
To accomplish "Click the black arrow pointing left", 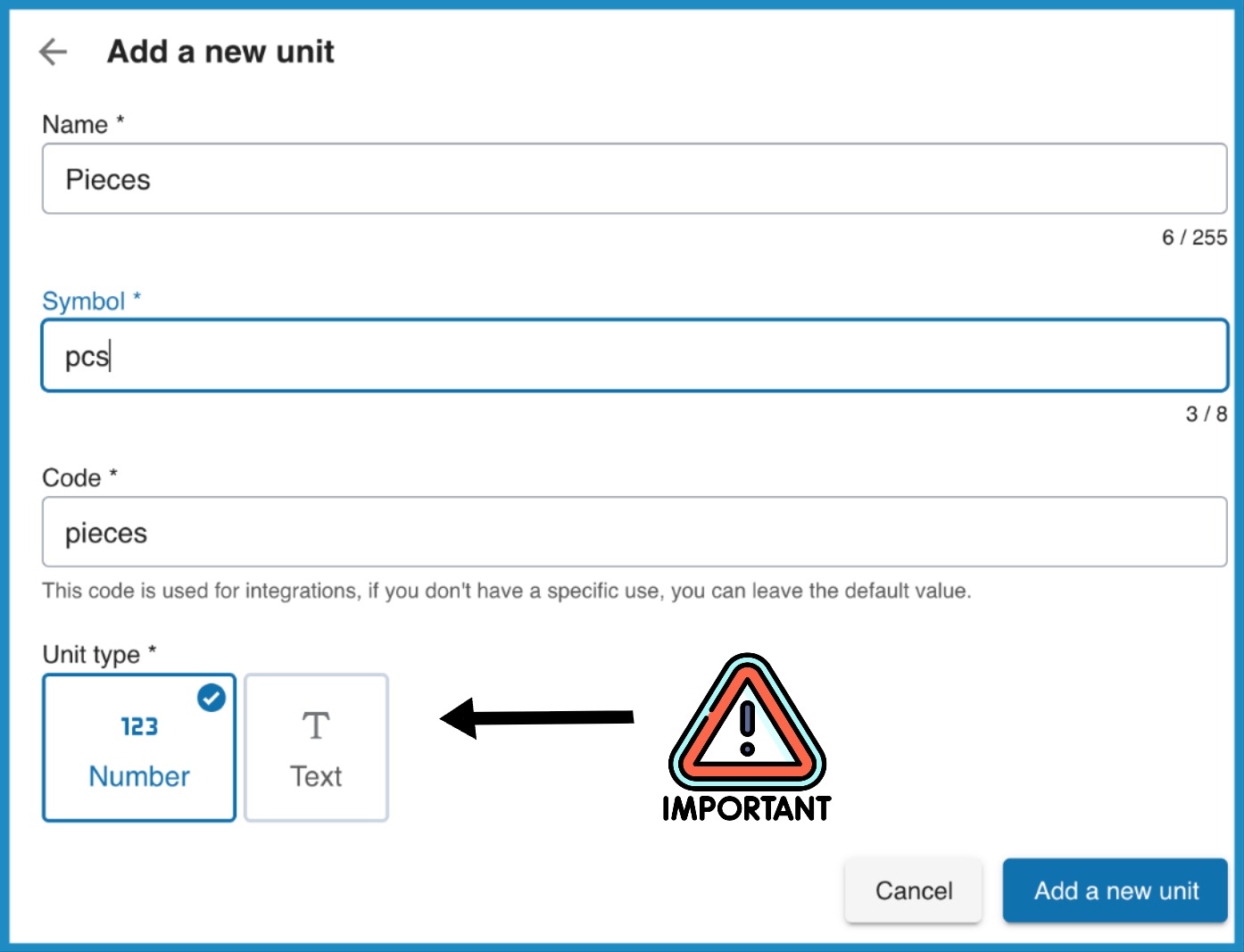I will coord(536,717).
